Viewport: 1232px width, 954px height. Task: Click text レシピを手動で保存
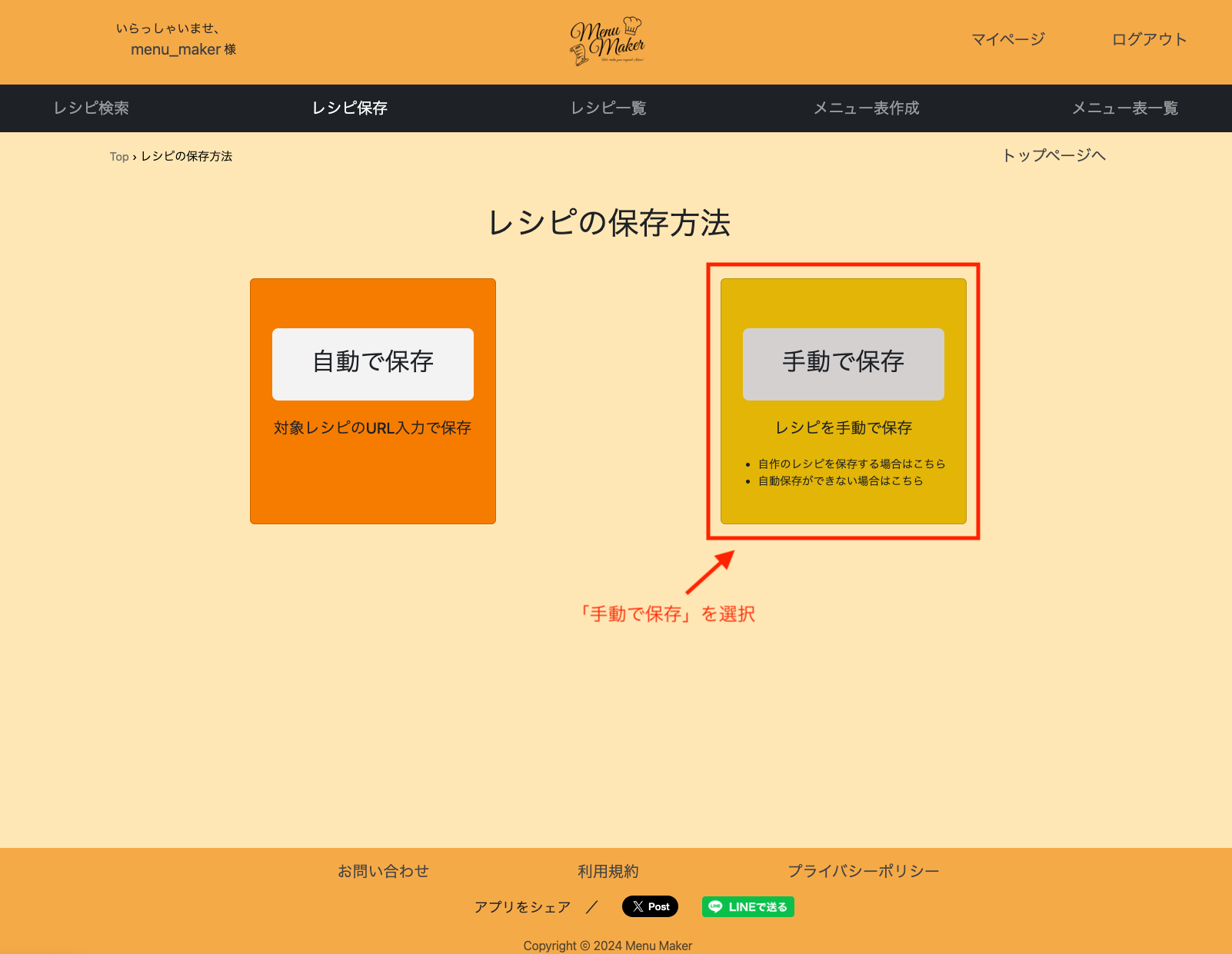(844, 428)
